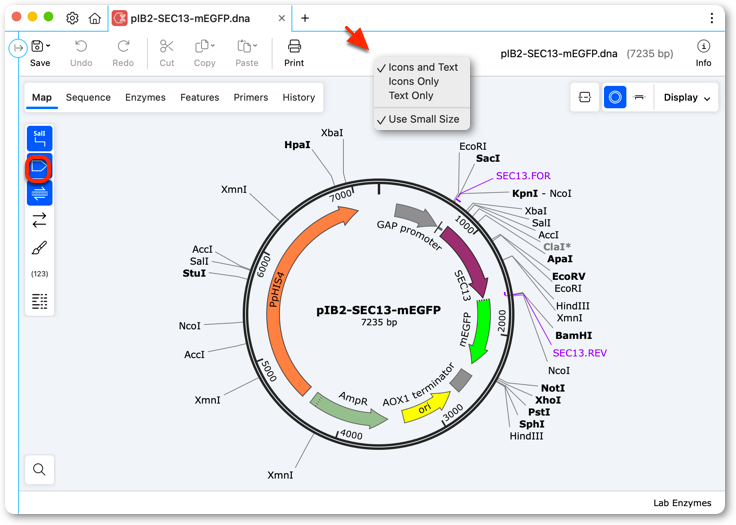The width and height of the screenshot is (736, 525).
Task: Click the ApaI enzyme site label
Action: [x=560, y=259]
